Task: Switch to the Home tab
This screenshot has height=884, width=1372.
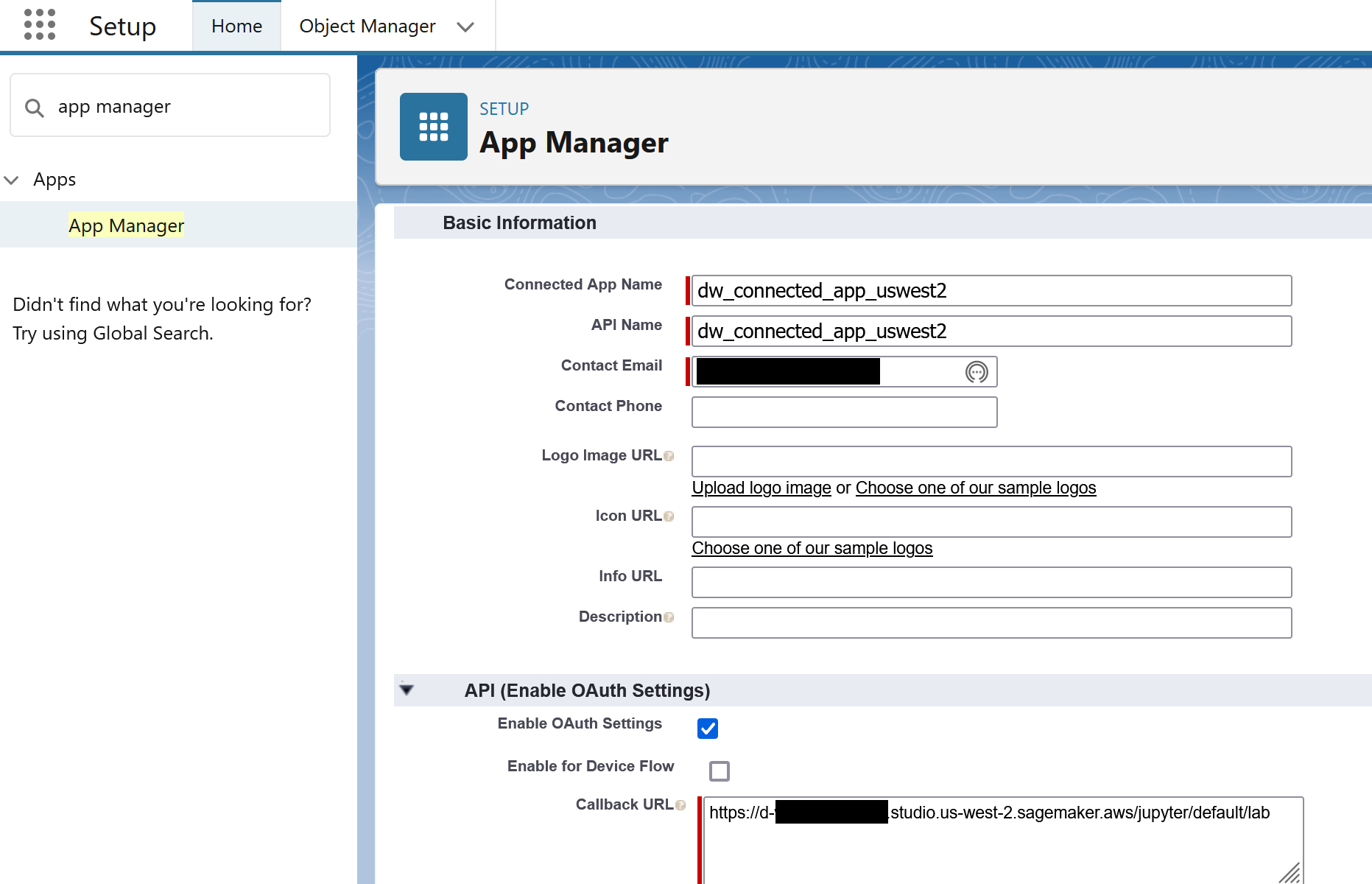Action: click(236, 27)
